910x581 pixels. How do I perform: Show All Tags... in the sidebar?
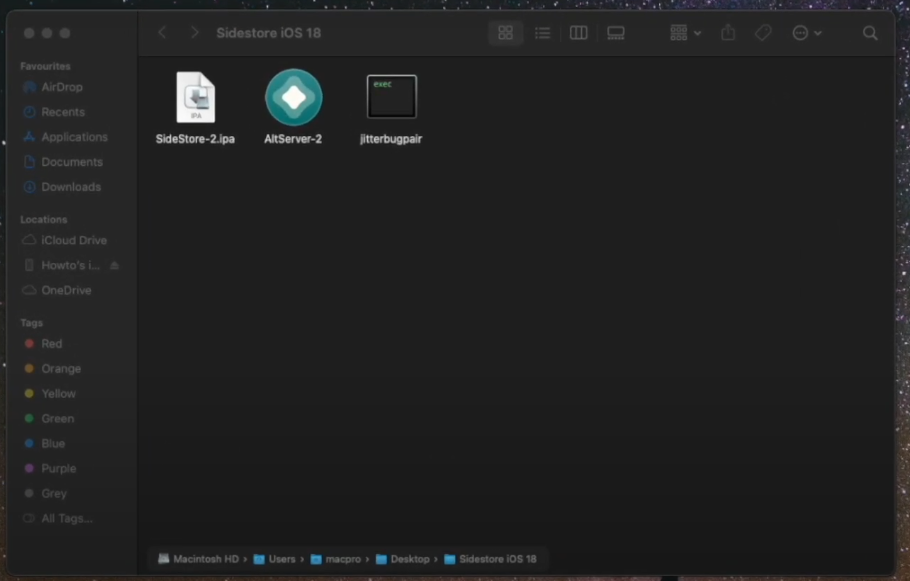(x=67, y=518)
